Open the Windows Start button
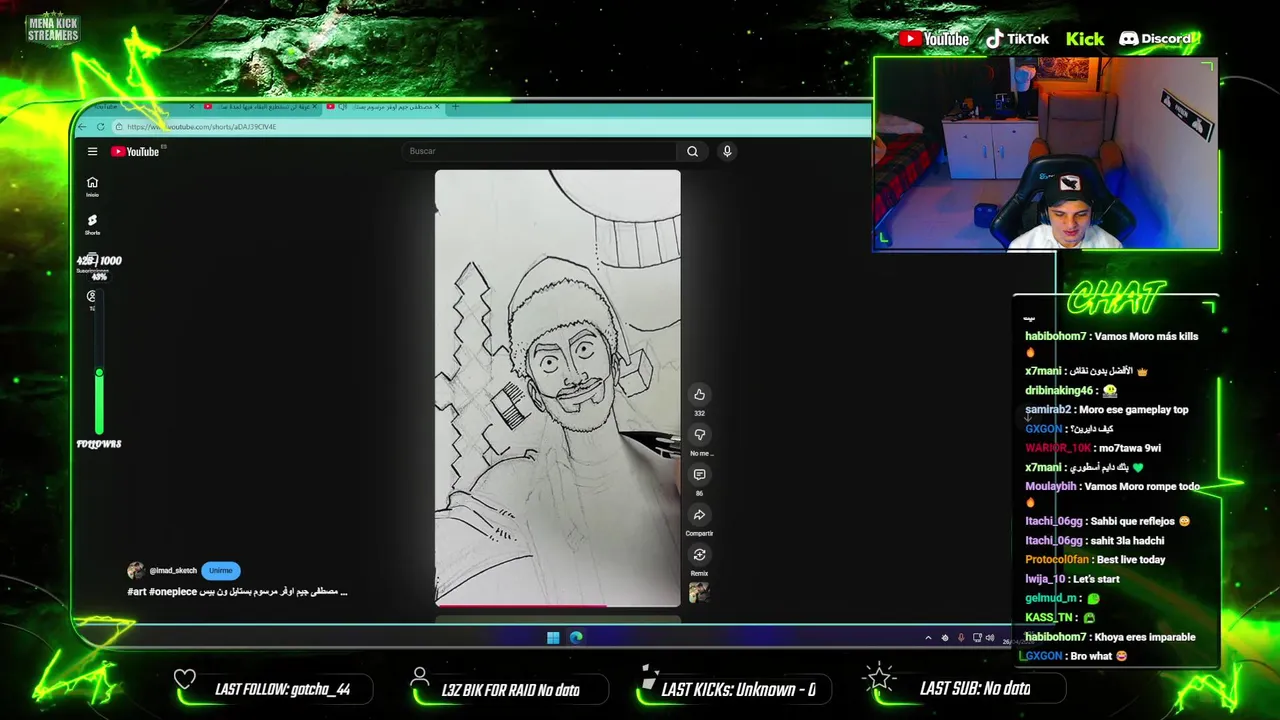The height and width of the screenshot is (720, 1280). click(x=553, y=638)
